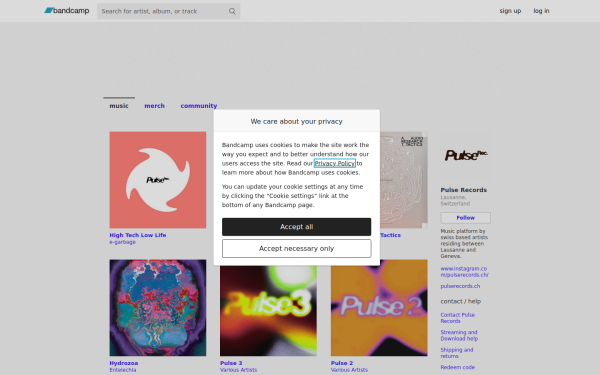Open the High Tech Low Life title link
This screenshot has width=600, height=375.
click(138, 235)
